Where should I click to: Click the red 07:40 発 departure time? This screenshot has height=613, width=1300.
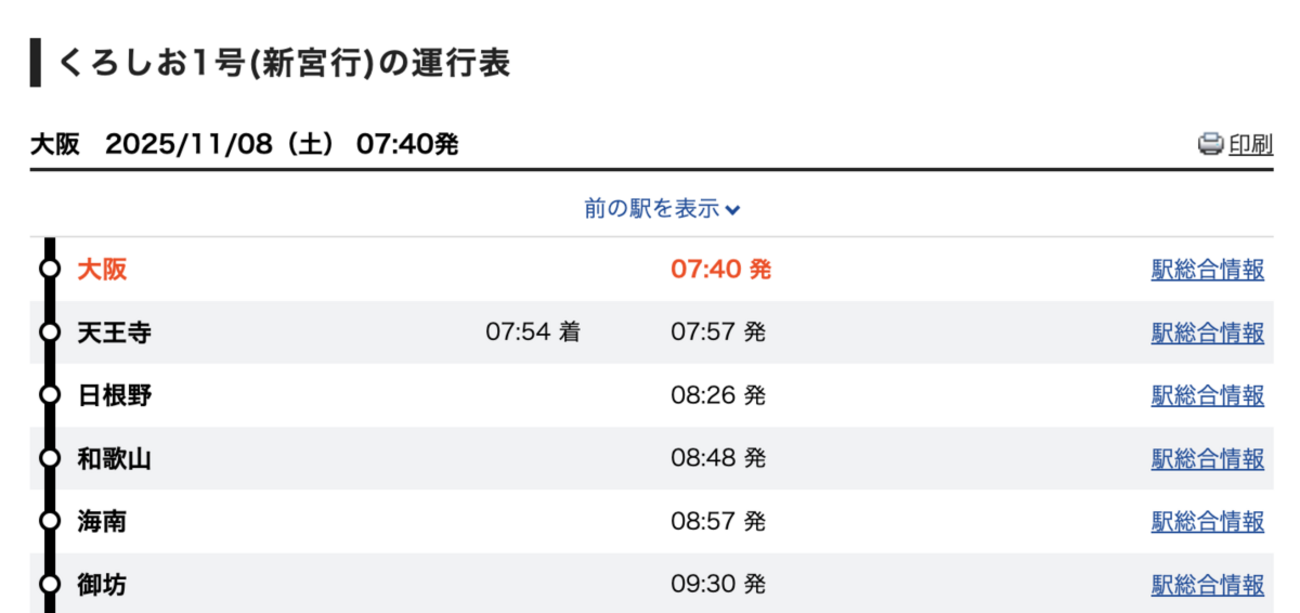click(720, 270)
